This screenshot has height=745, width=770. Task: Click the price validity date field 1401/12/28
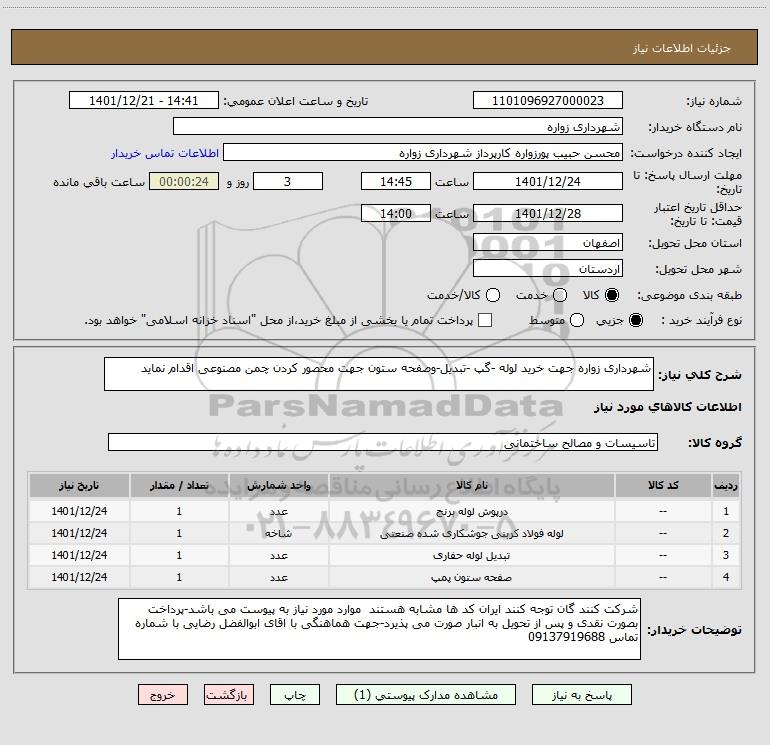[548, 213]
